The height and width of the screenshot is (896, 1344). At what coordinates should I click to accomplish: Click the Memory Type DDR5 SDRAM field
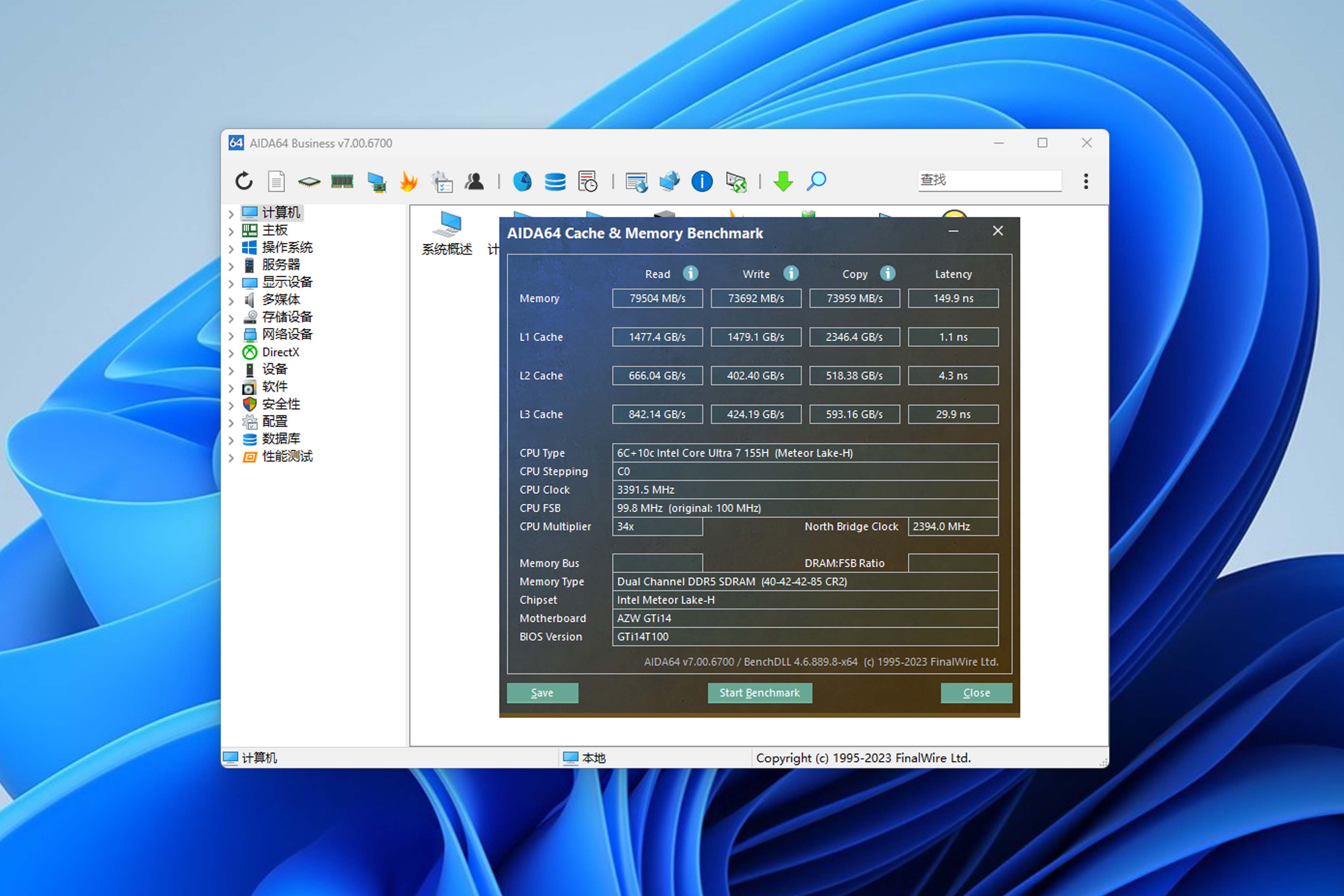[805, 582]
